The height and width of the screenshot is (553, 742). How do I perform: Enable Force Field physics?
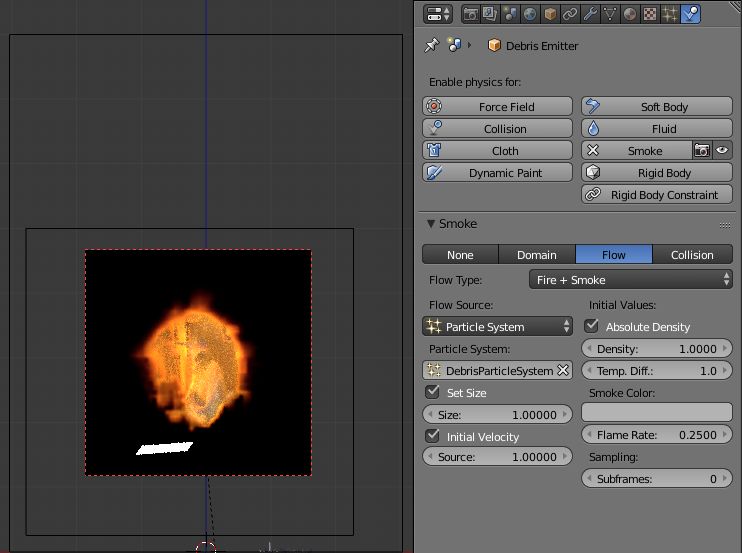(497, 106)
